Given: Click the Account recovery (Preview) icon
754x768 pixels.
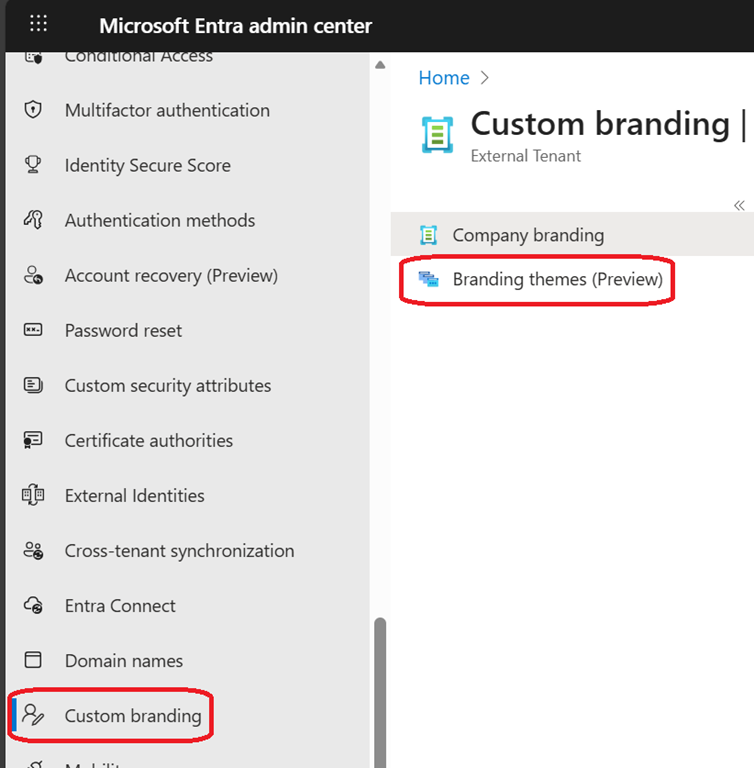Looking at the screenshot, I should tap(33, 276).
